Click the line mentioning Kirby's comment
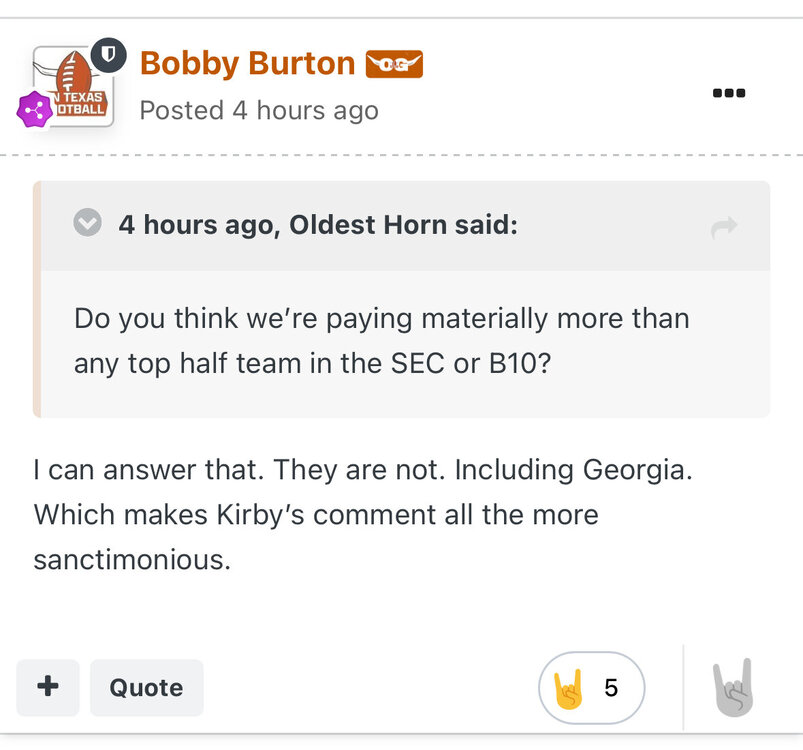 tap(315, 515)
